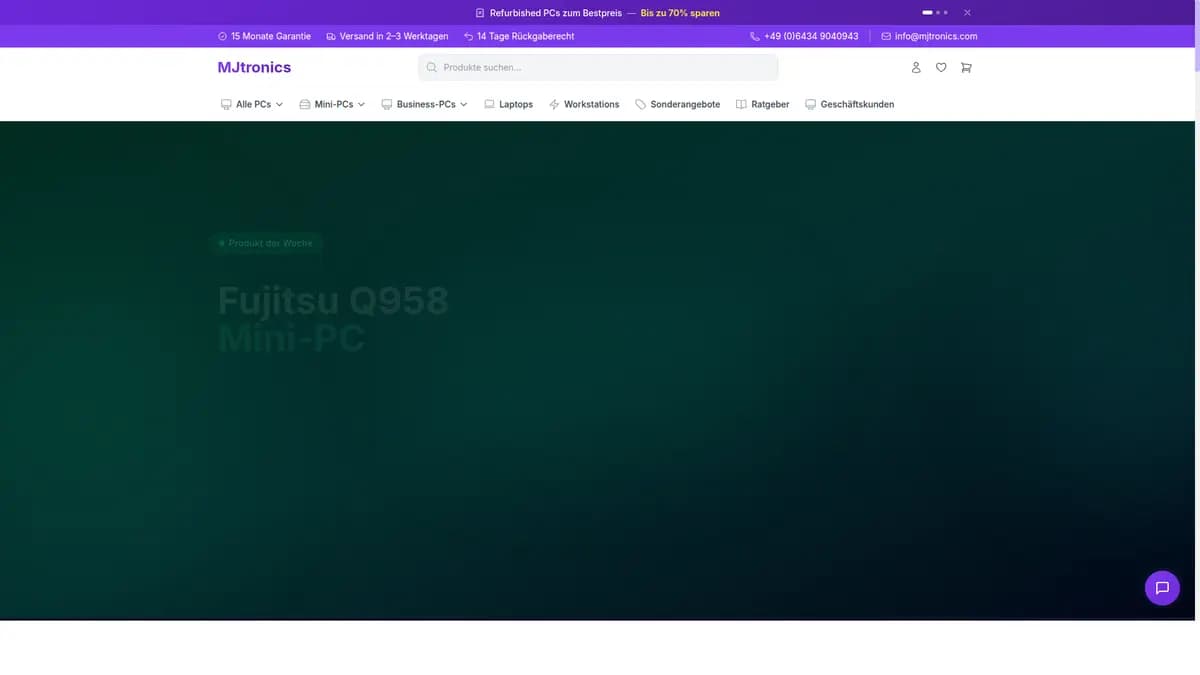Open the shopping cart icon
Viewport: 1200px width, 675px height.
click(x=966, y=67)
